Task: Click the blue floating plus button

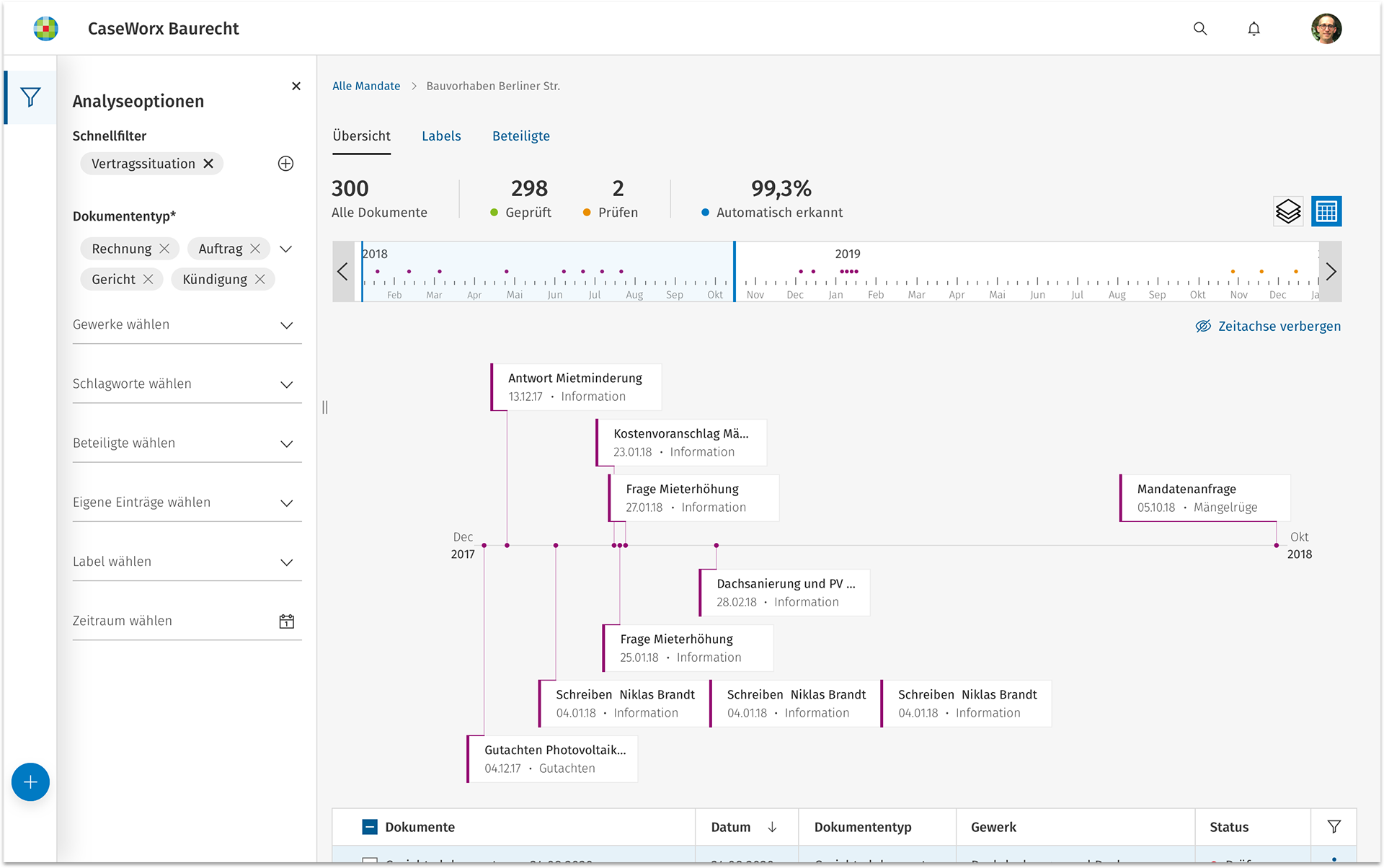Action: (x=30, y=781)
